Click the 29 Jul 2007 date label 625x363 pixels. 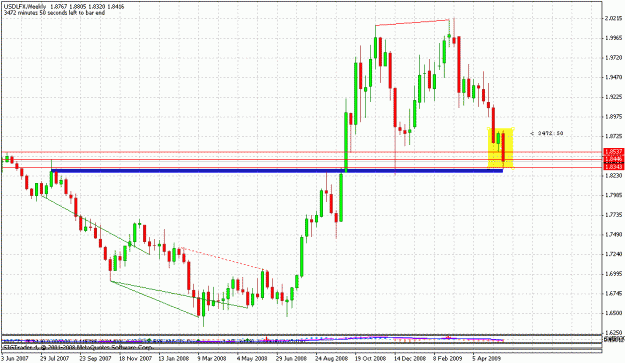pos(55,358)
